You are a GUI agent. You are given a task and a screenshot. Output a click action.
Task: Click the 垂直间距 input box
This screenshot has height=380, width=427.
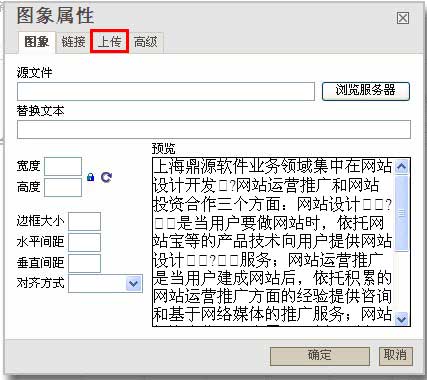pos(84,263)
